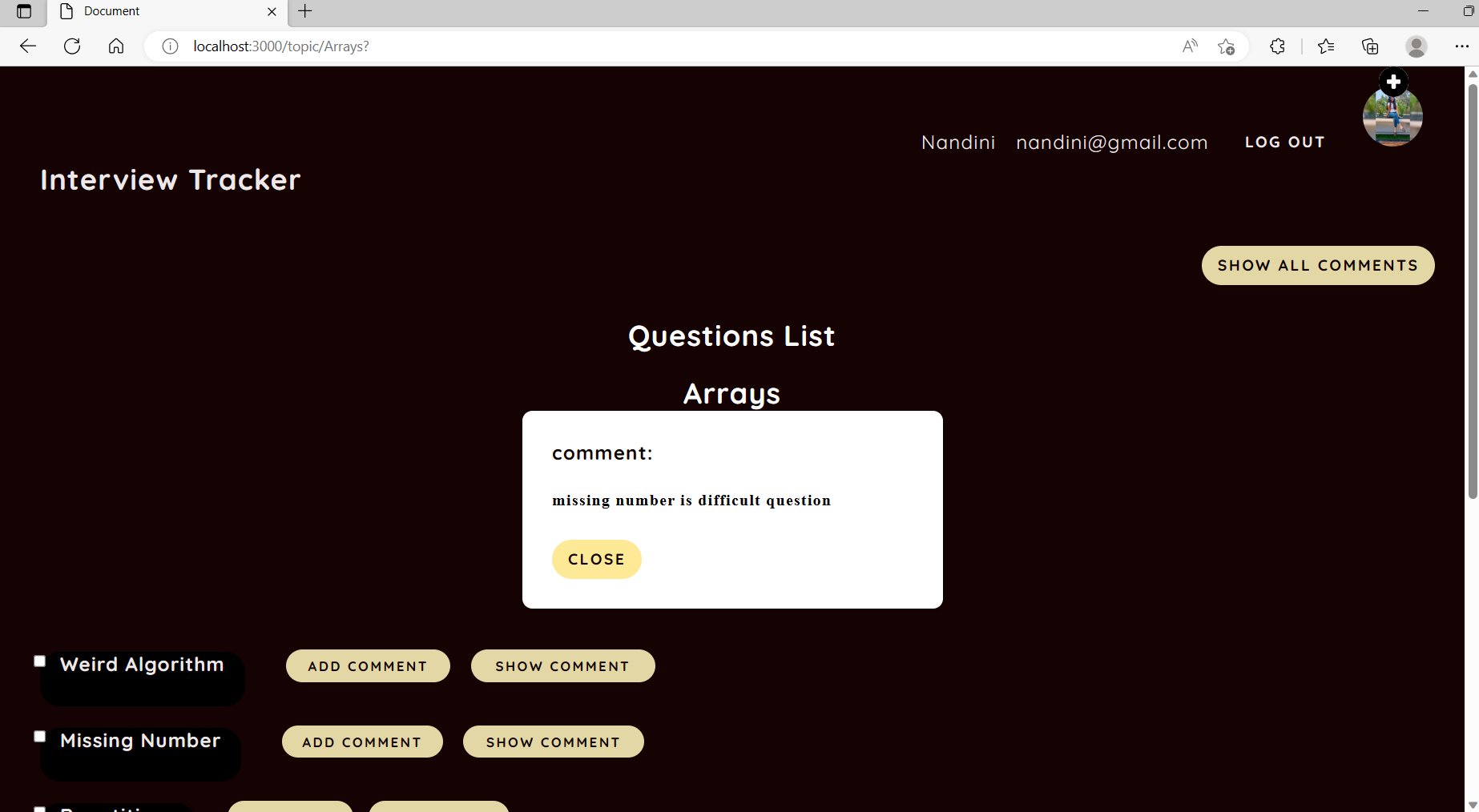Check the Weird Algorithm checkbox
Viewport: 1479px width, 812px height.
pos(39,661)
